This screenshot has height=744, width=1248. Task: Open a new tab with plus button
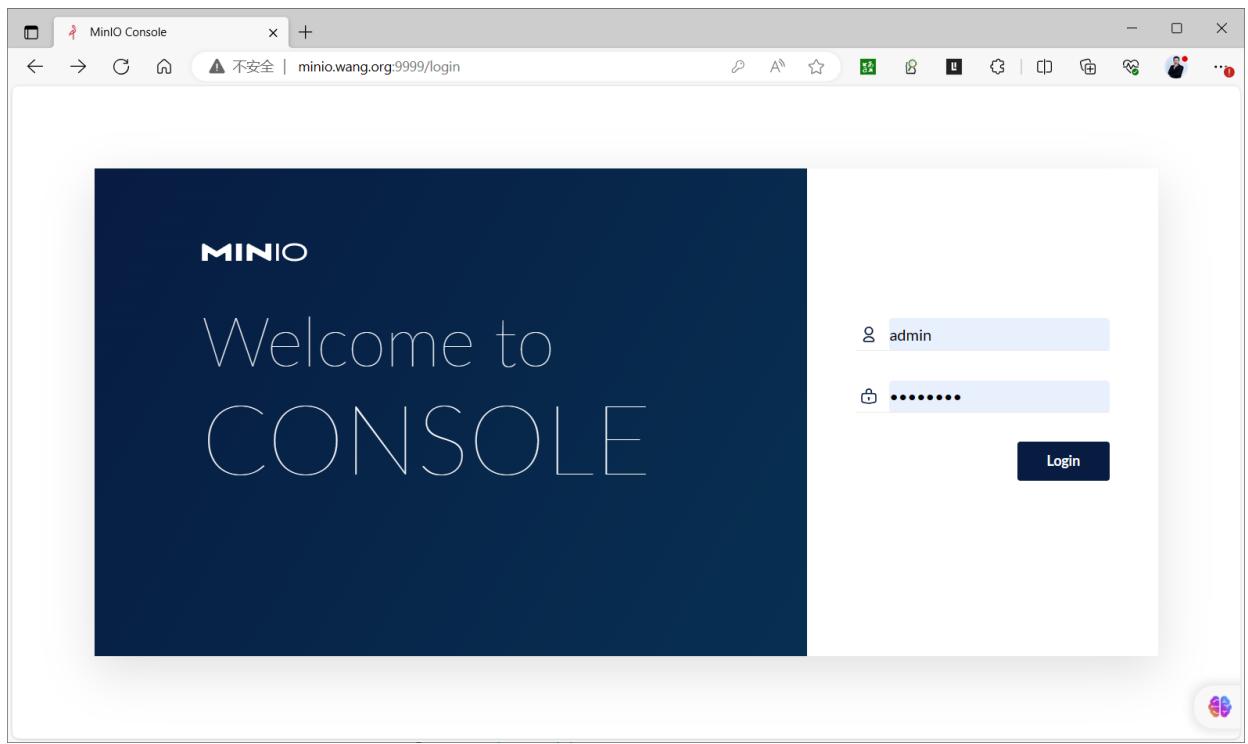coord(305,31)
